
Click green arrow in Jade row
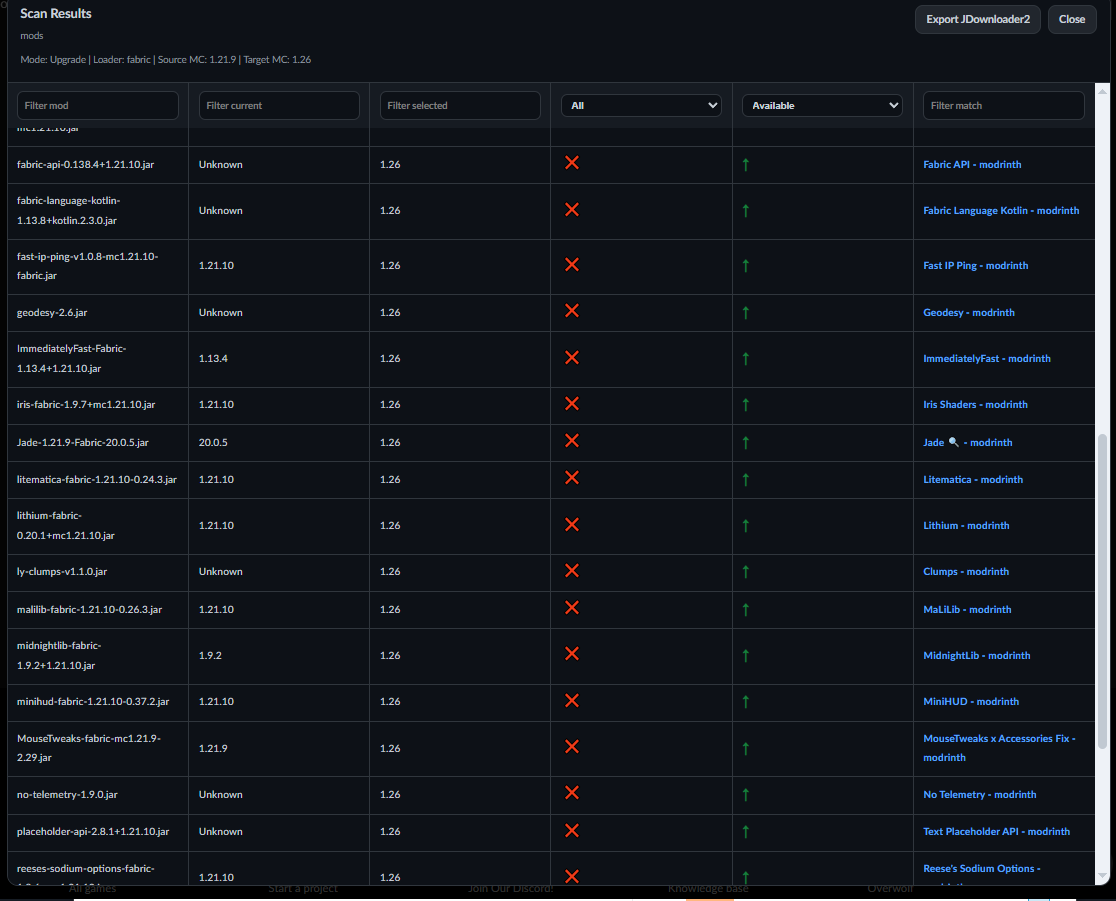[x=745, y=443]
